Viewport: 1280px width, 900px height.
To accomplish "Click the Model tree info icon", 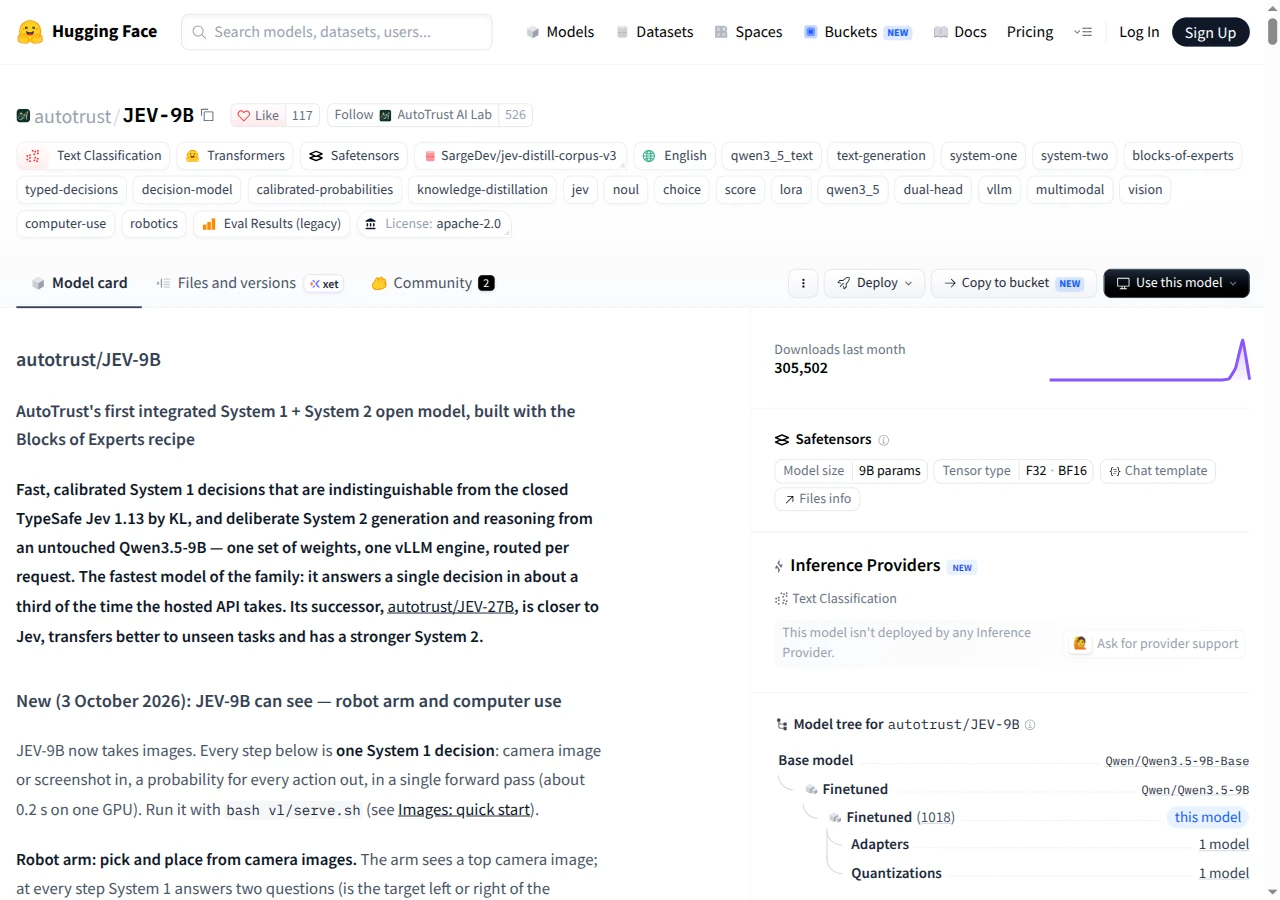I will pos(1030,725).
